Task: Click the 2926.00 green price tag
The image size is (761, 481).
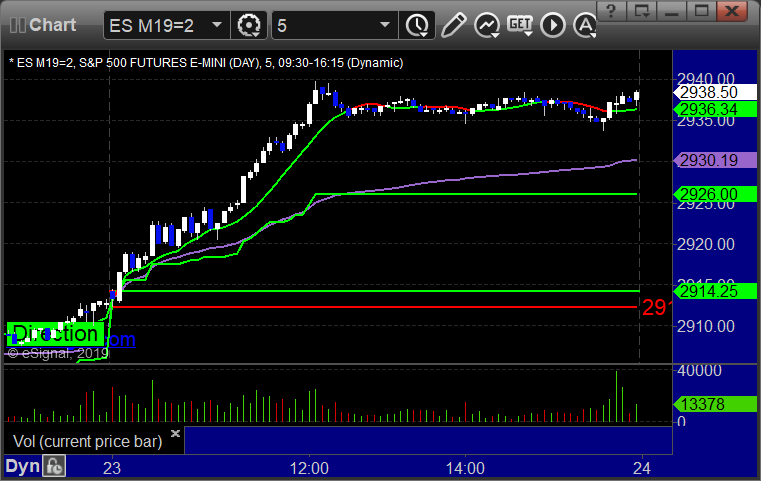Action: click(715, 194)
